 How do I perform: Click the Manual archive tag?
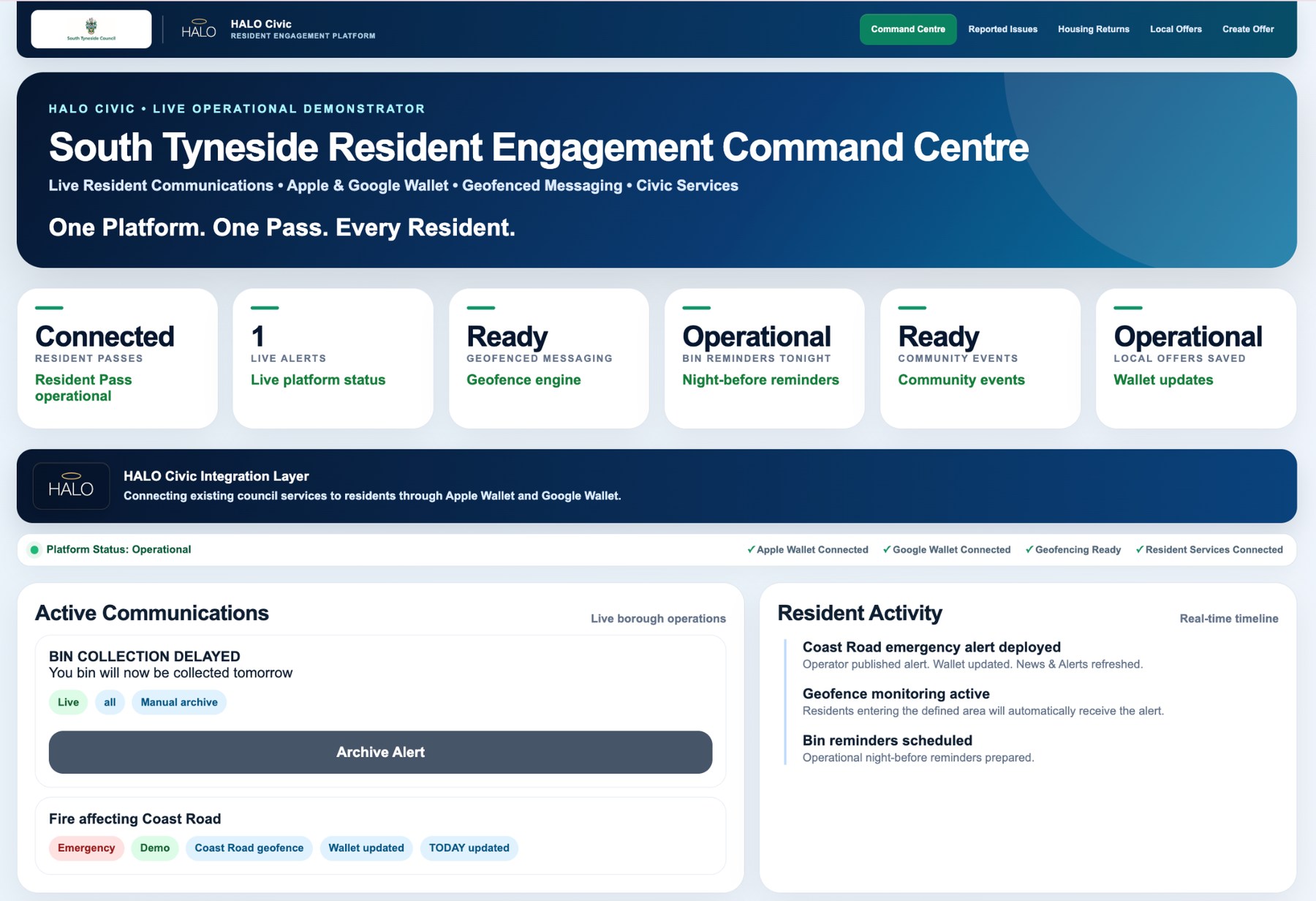(x=179, y=702)
